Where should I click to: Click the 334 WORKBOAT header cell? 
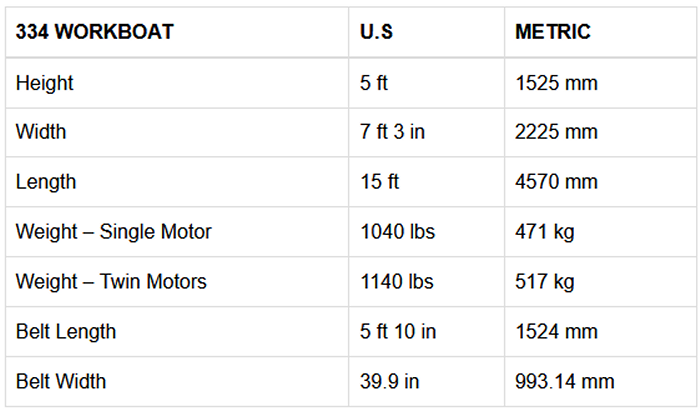click(x=94, y=32)
